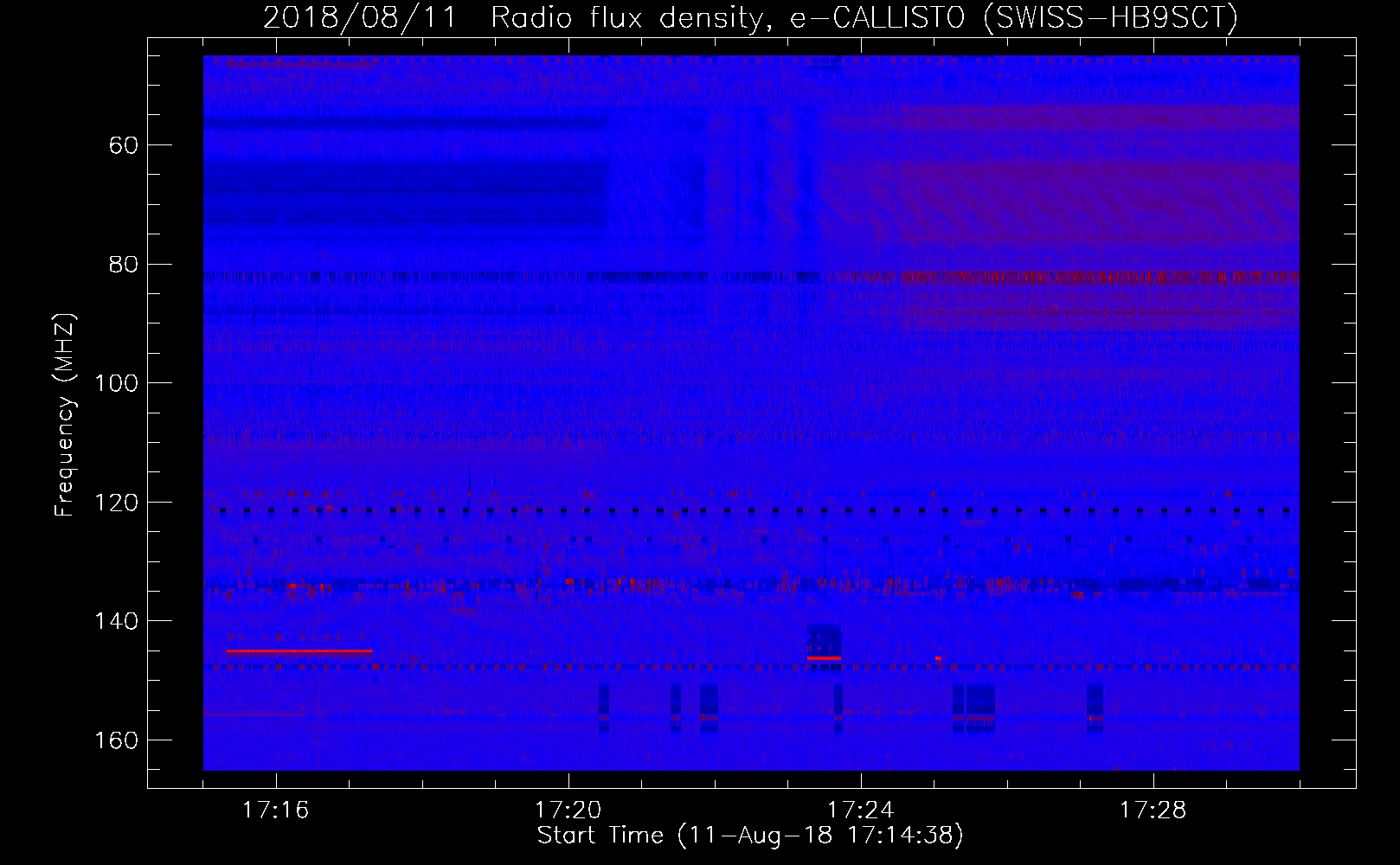The width and height of the screenshot is (1400, 865).
Task: Click the 140 frequency tick label
Action: point(117,621)
